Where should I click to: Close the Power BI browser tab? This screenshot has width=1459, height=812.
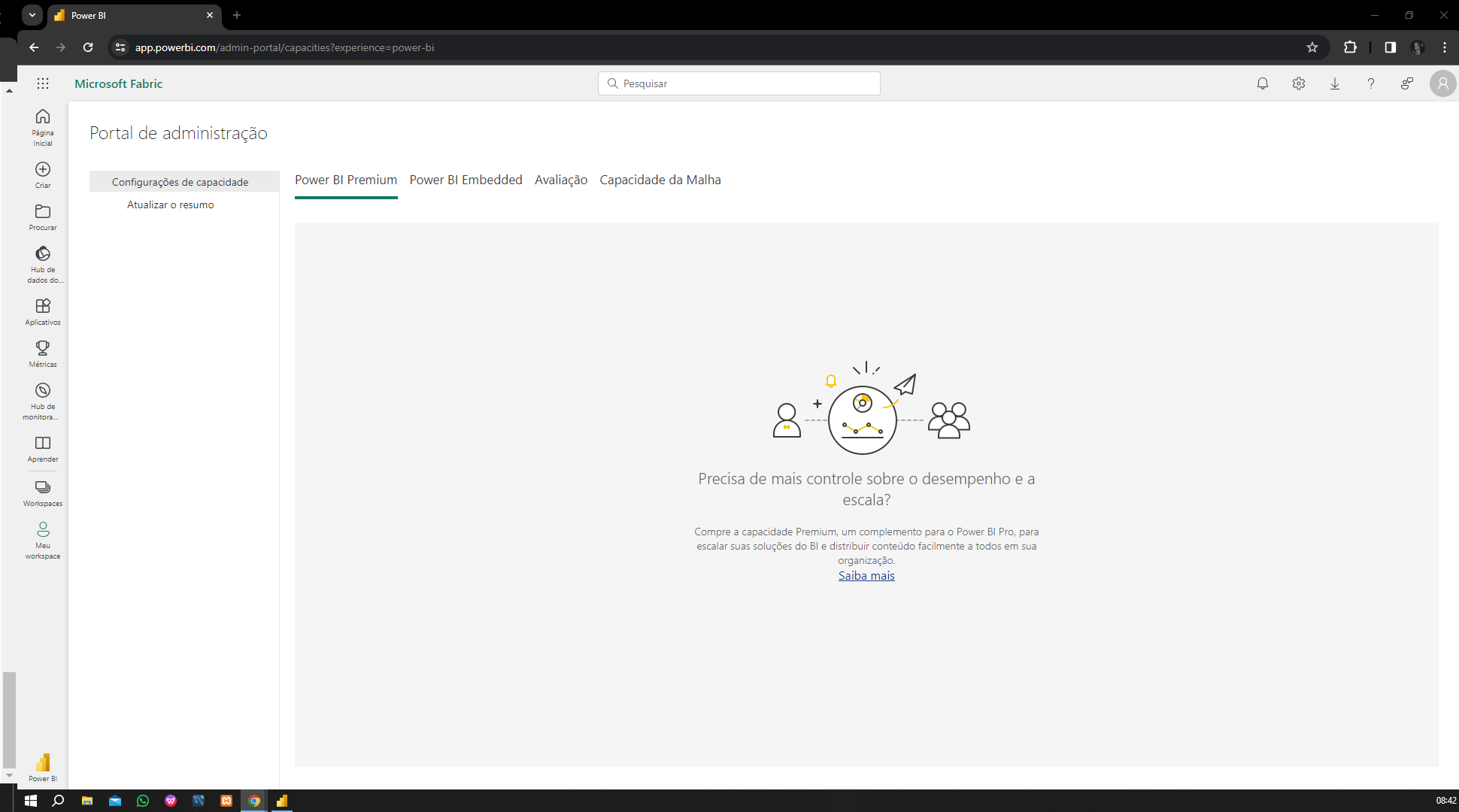click(x=210, y=15)
